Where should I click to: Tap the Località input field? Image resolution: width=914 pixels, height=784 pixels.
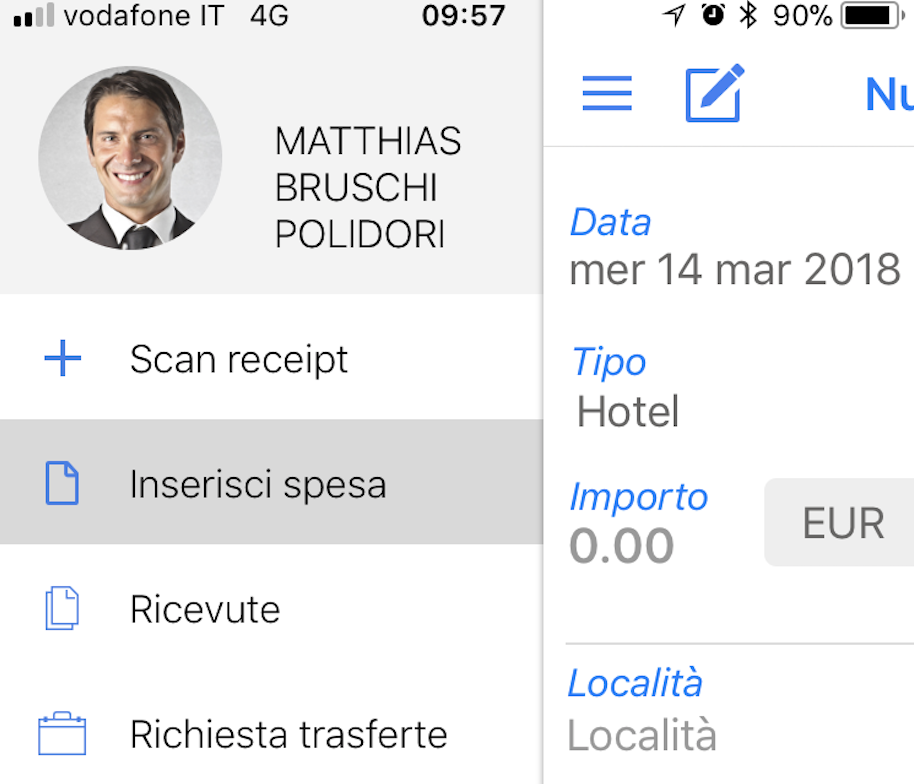(x=642, y=736)
